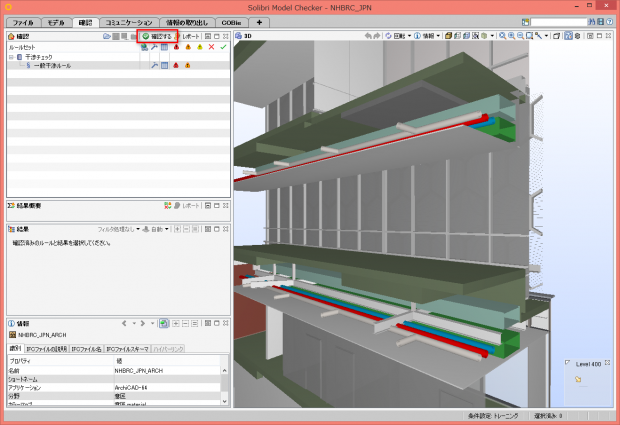Open the 自動 dropdown in results panel
This screenshot has width=620, height=425.
click(x=155, y=229)
